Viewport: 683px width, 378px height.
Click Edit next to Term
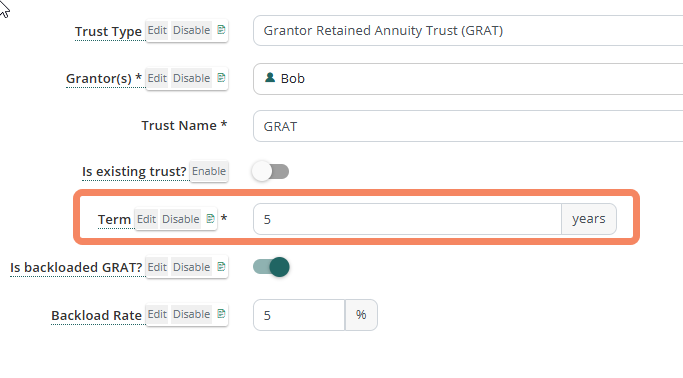[x=146, y=219]
